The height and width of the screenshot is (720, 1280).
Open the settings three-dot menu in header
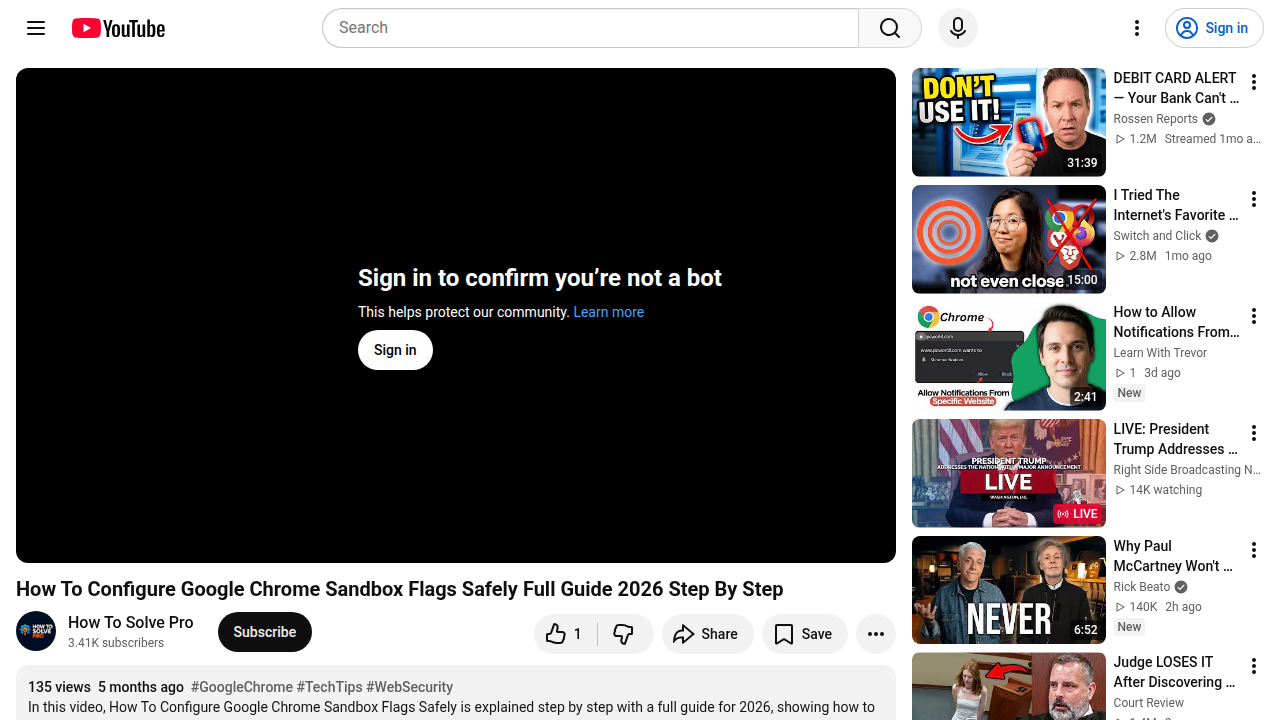tap(1137, 28)
